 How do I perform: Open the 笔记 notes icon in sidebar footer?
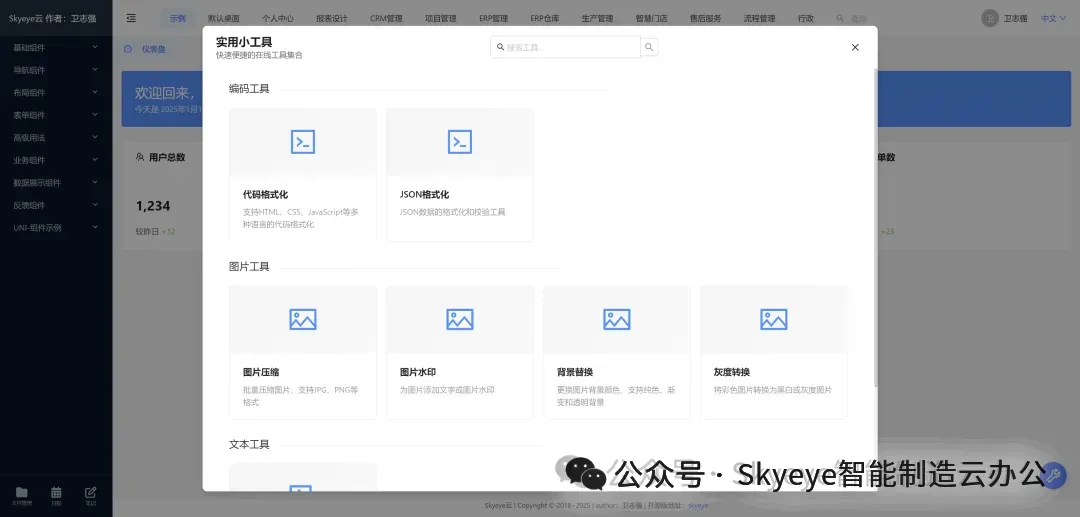pyautogui.click(x=90, y=492)
